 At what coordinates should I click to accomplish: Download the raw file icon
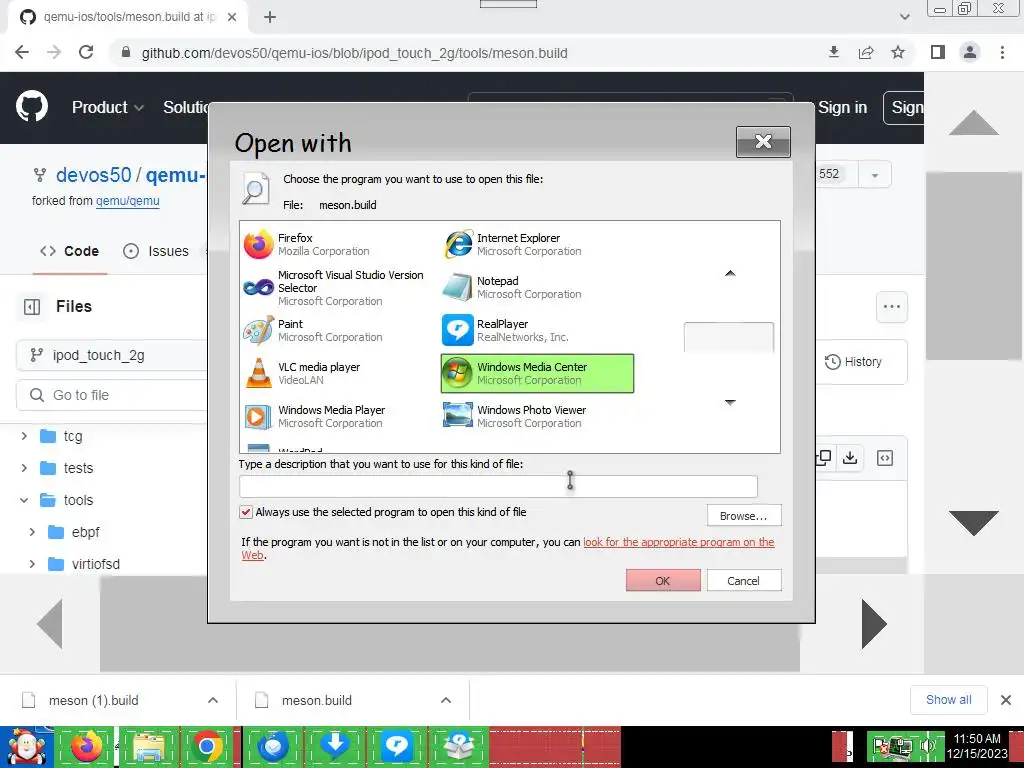(850, 458)
